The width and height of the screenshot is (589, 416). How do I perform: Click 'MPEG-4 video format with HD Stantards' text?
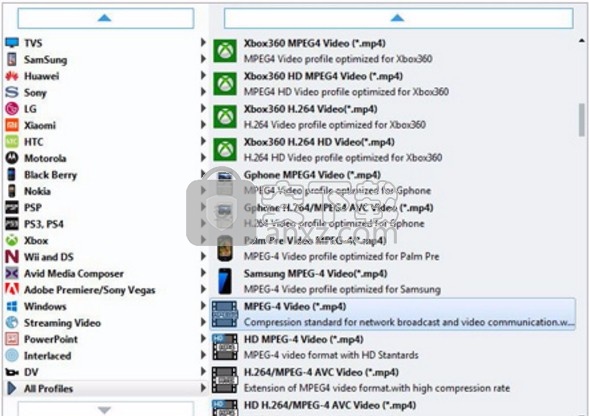tap(331, 355)
